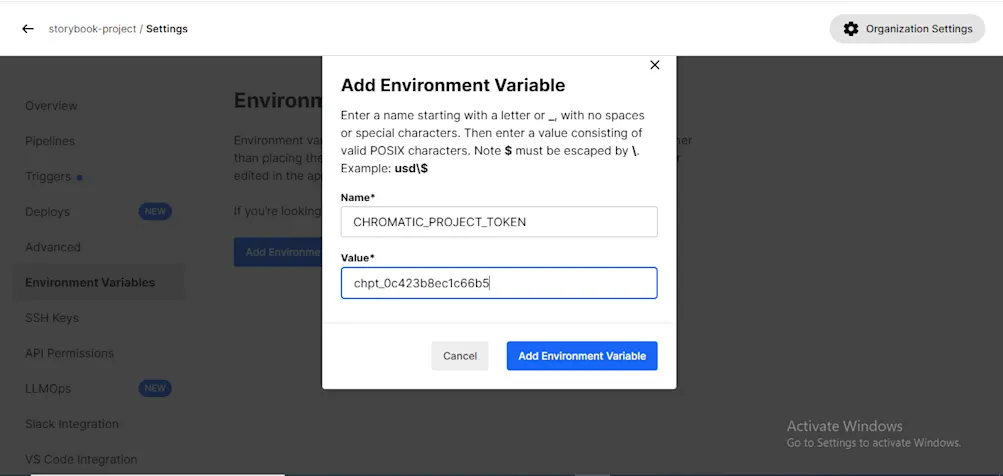
Task: Open the Deploys settings section
Action: coord(47,212)
